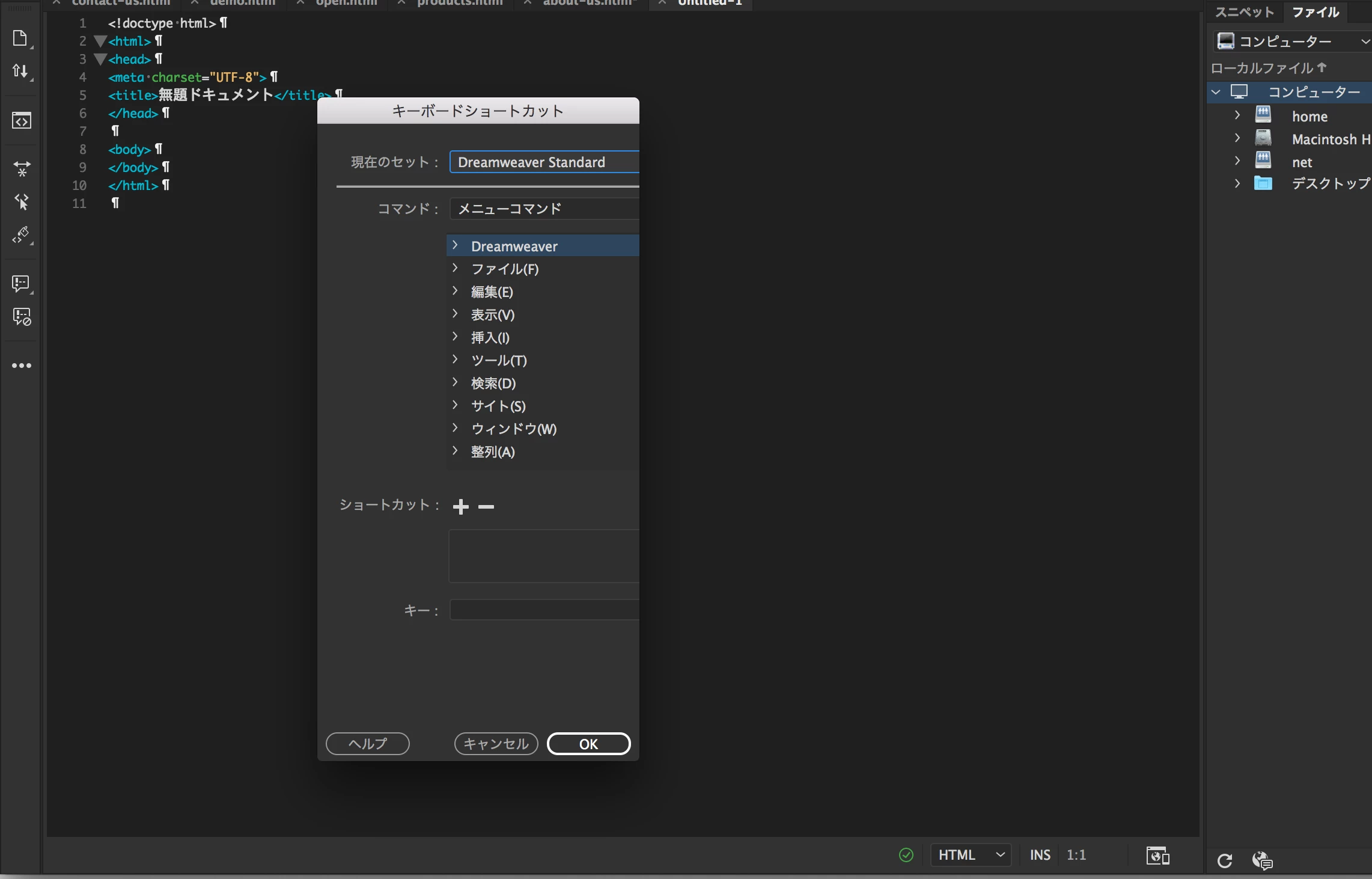Switch to the スニペット panel tab
1372x879 pixels.
coord(1244,12)
